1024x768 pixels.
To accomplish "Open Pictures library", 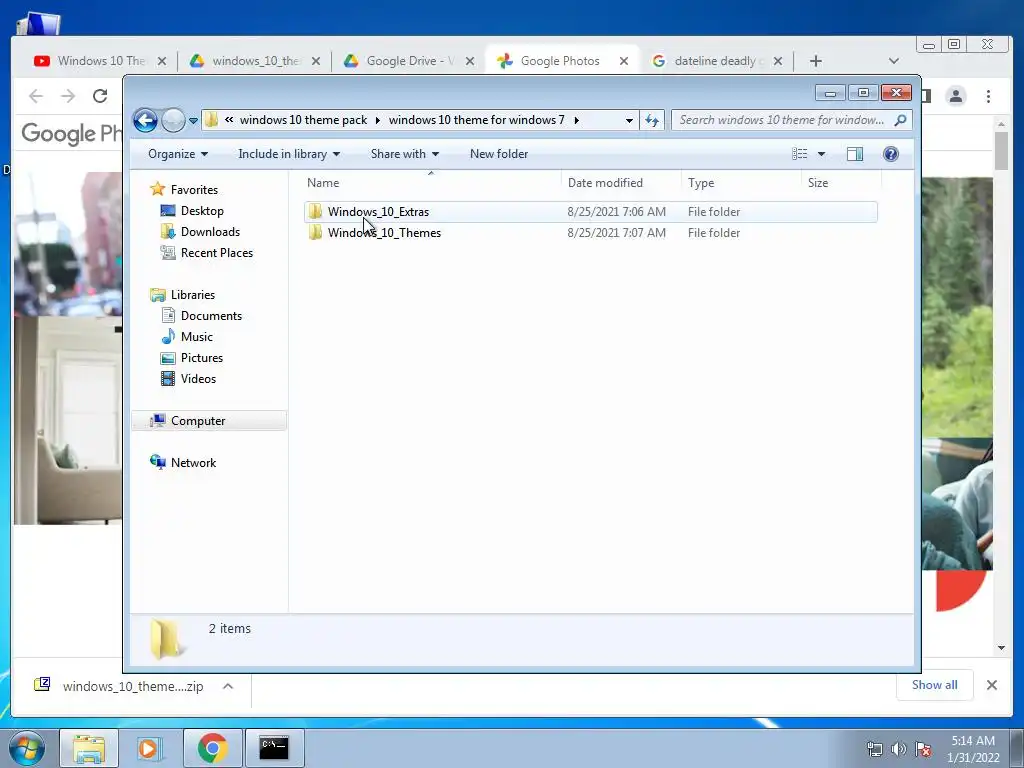I will [202, 358].
